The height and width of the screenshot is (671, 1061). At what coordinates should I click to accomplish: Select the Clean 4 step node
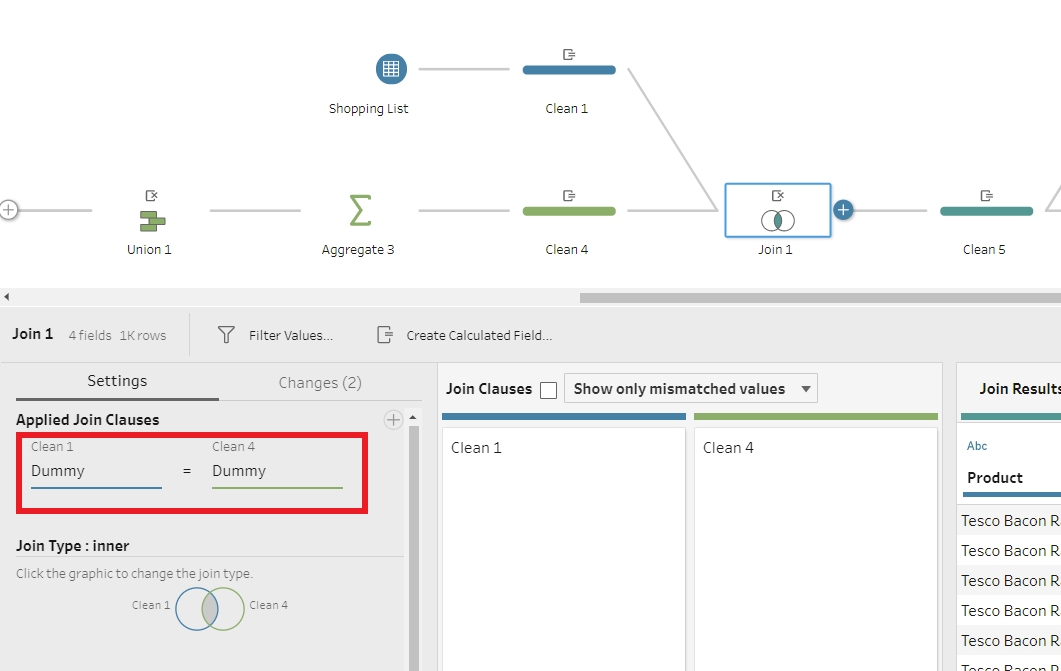coord(569,211)
